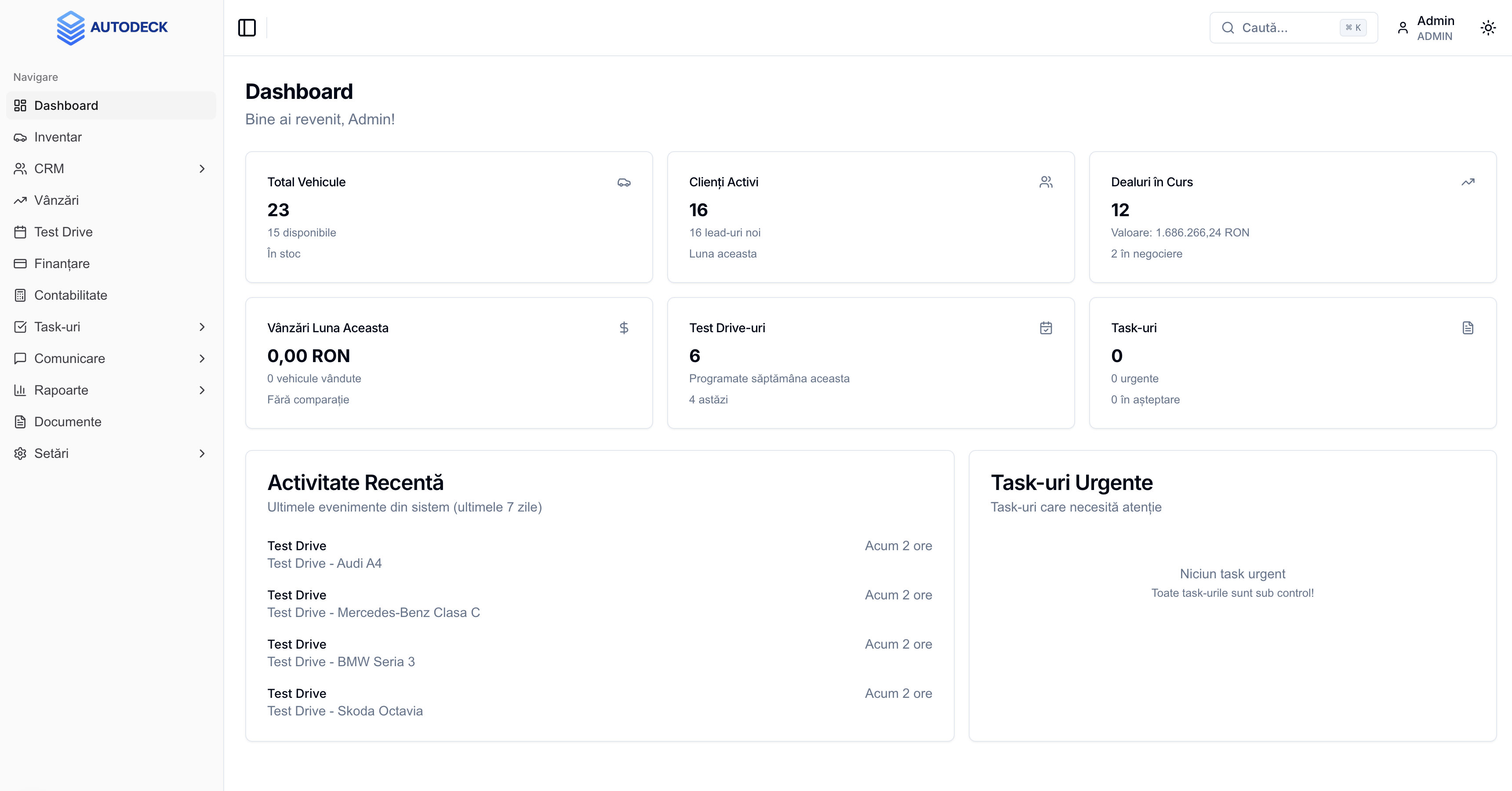The image size is (1512, 791).
Task: Click the light mode sun icon
Action: (x=1488, y=28)
